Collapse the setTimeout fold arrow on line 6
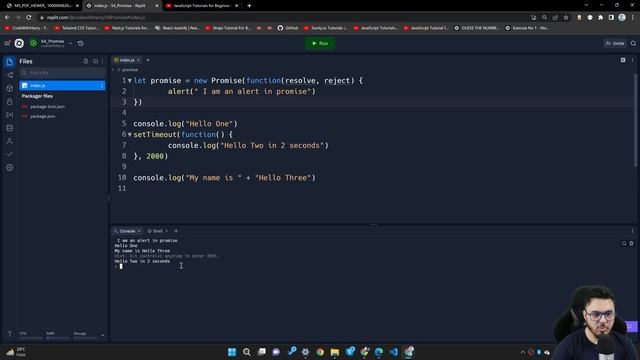Image resolution: width=640 pixels, height=360 pixels. tap(130, 135)
